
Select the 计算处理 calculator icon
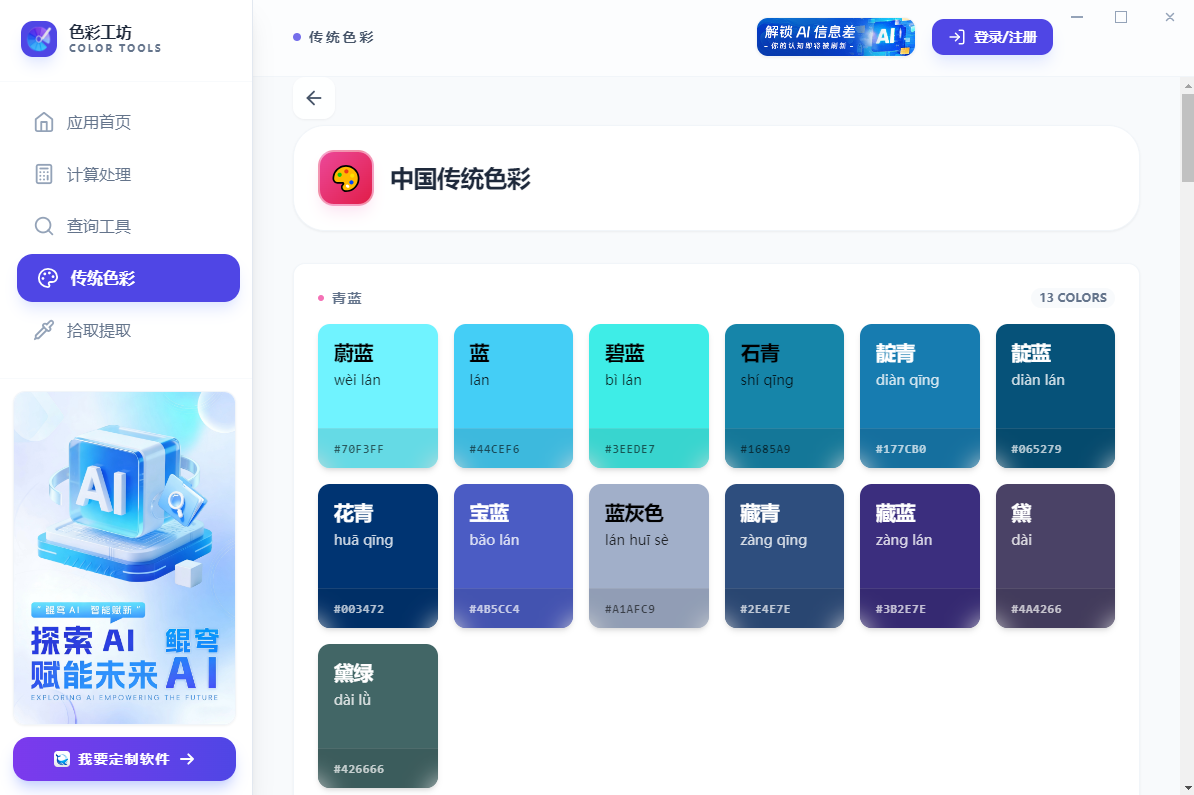click(44, 174)
